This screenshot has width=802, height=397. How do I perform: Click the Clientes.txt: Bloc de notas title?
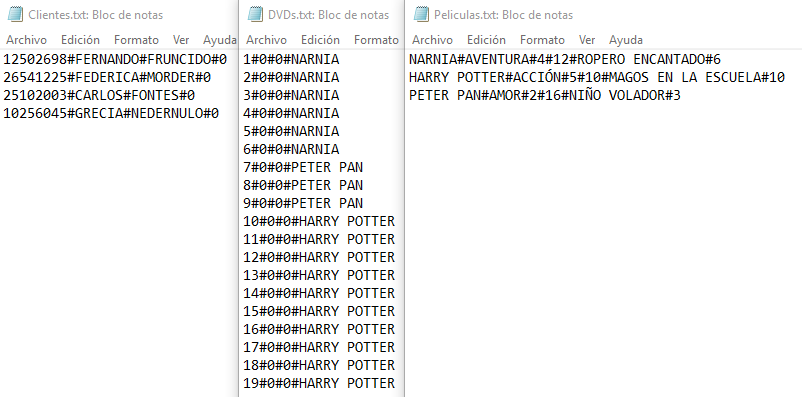(x=96, y=15)
